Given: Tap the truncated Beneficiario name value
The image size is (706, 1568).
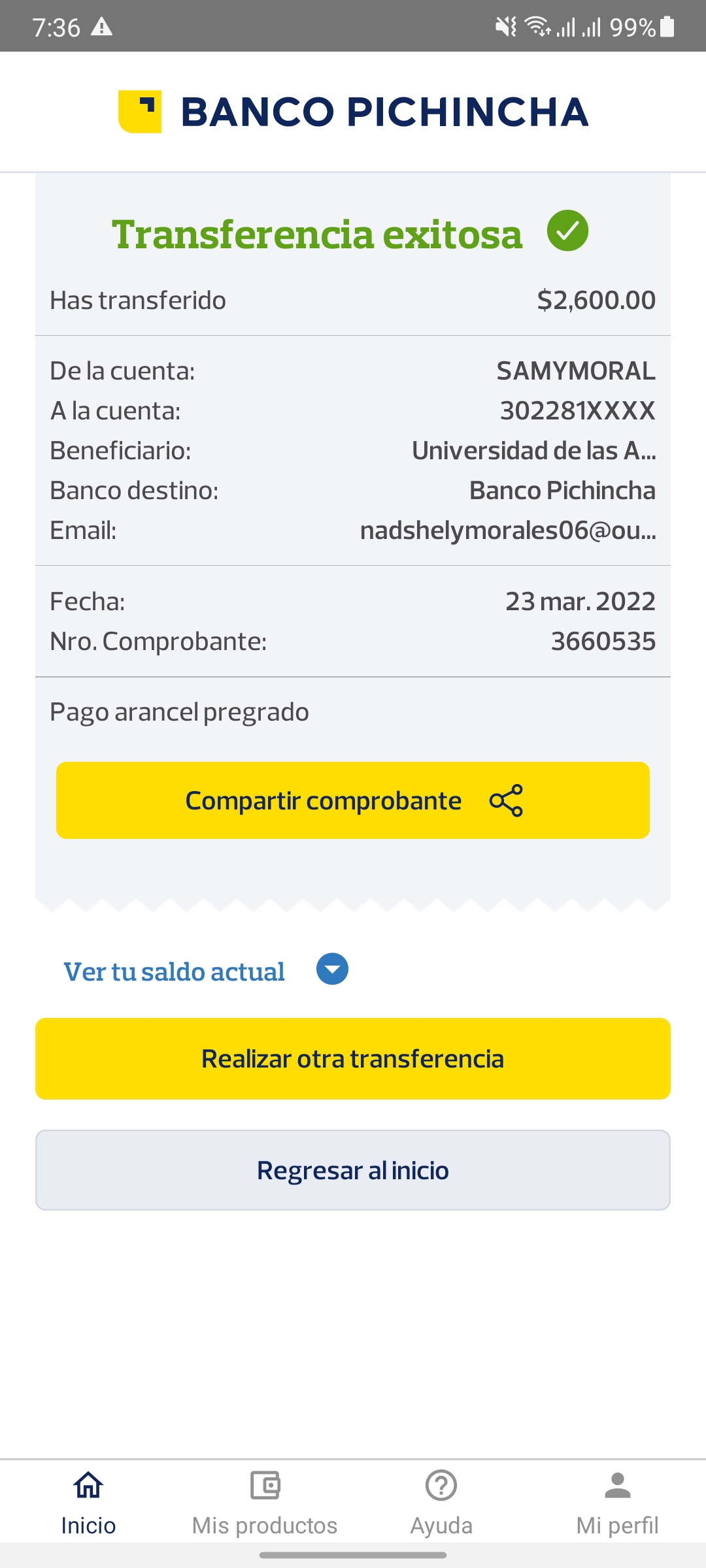Looking at the screenshot, I should 533,451.
